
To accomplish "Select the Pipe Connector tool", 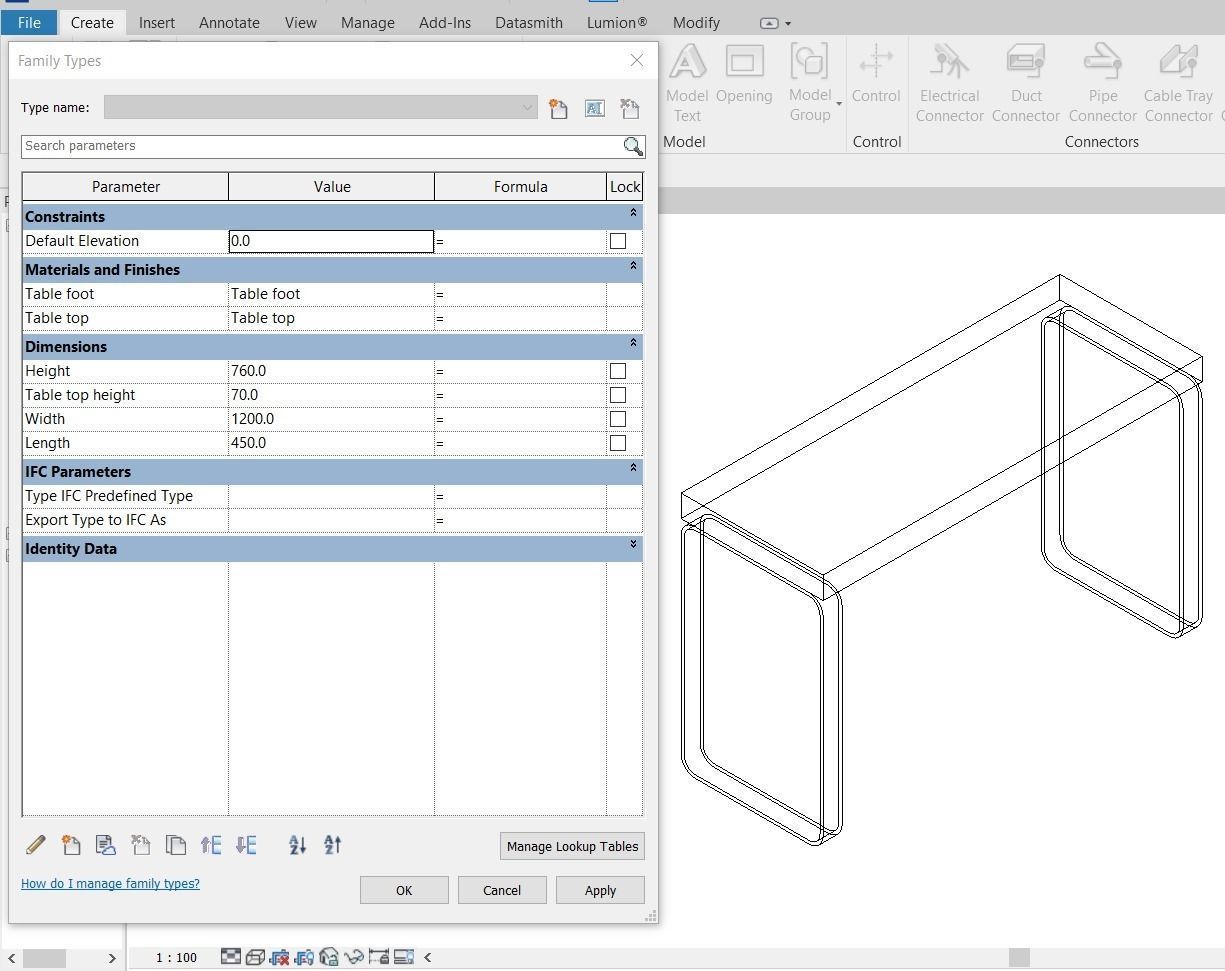I will pos(1102,82).
